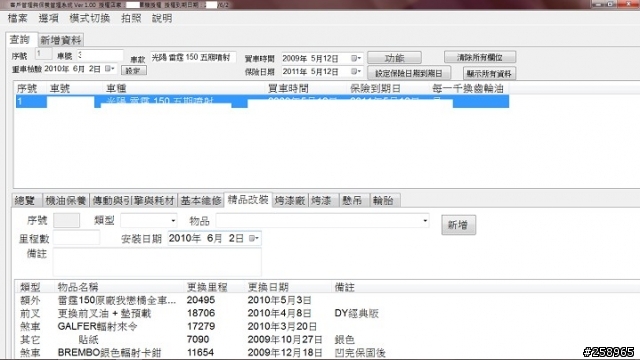This screenshot has height=360, width=640.
Task: Switch to the 查詢 tab
Action: click(x=20, y=40)
